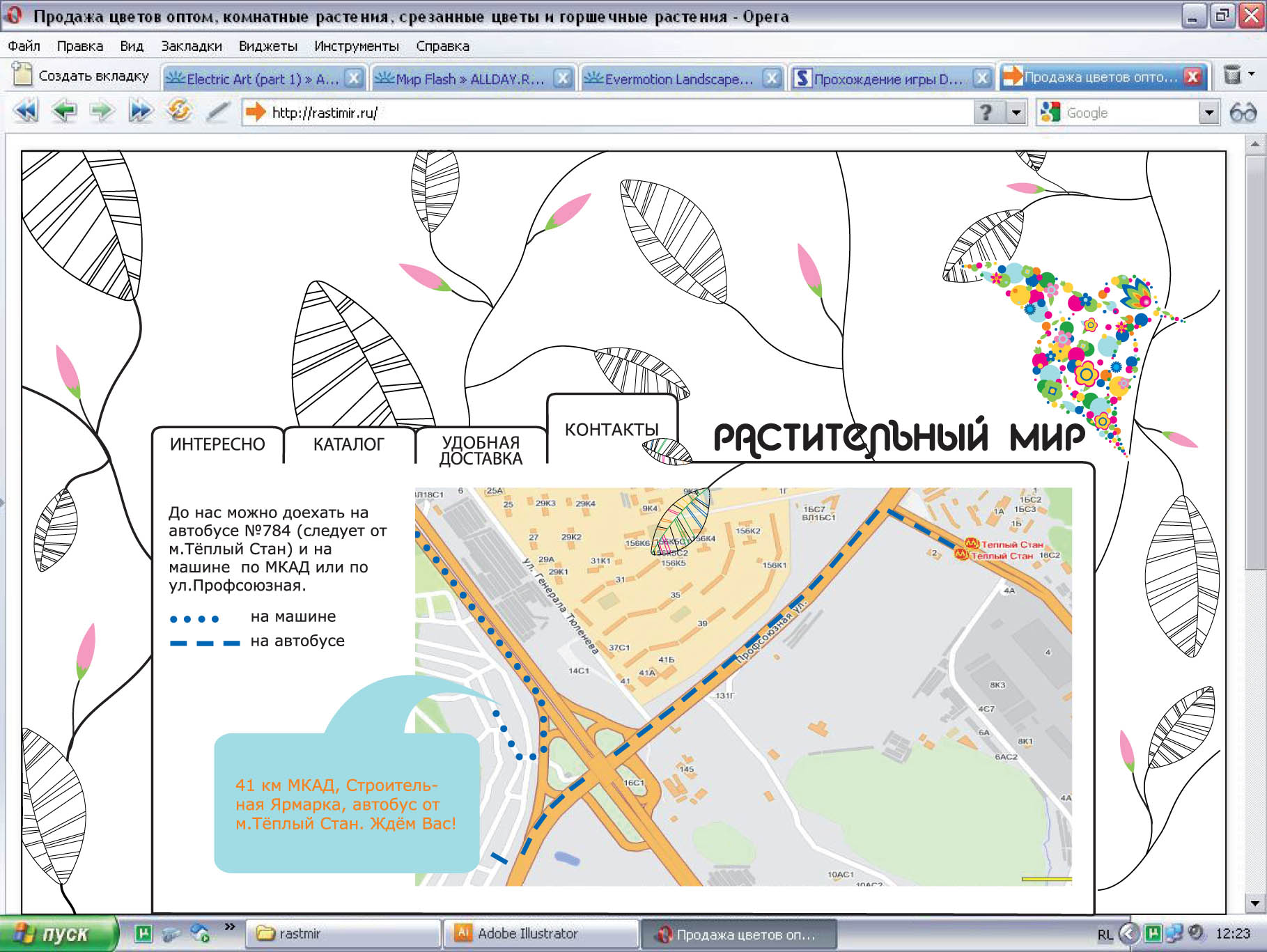Click the Rewind navigation button
Viewport: 1267px width, 952px height.
click(x=26, y=111)
